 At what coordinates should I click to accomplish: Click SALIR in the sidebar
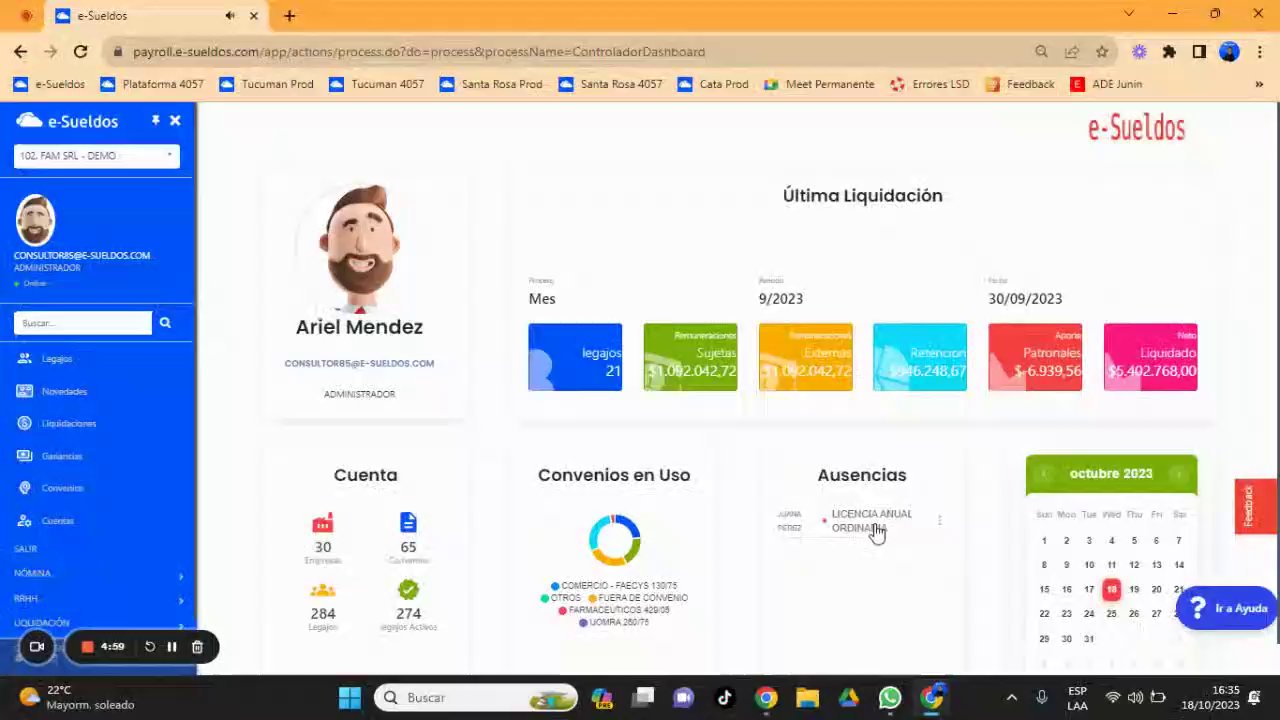pos(26,549)
